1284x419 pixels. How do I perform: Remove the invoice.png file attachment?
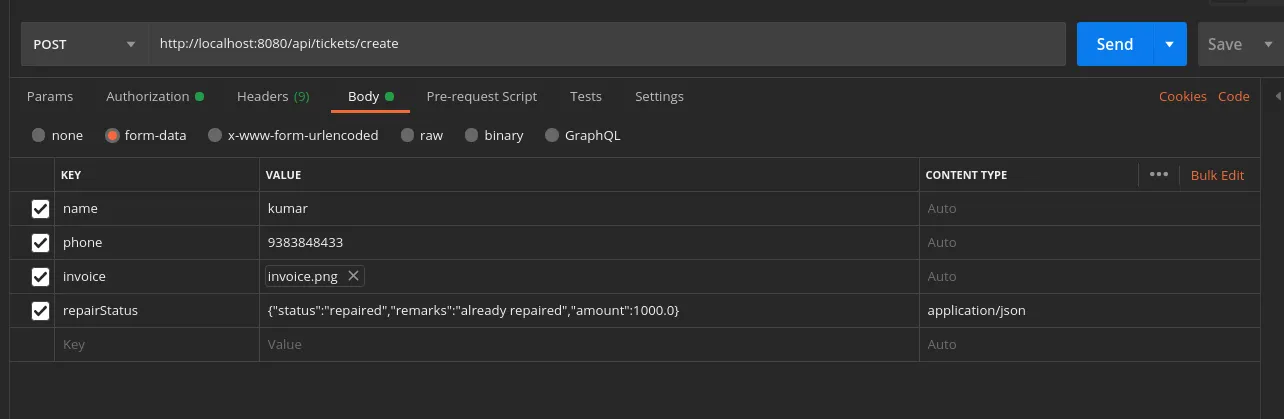(x=353, y=276)
